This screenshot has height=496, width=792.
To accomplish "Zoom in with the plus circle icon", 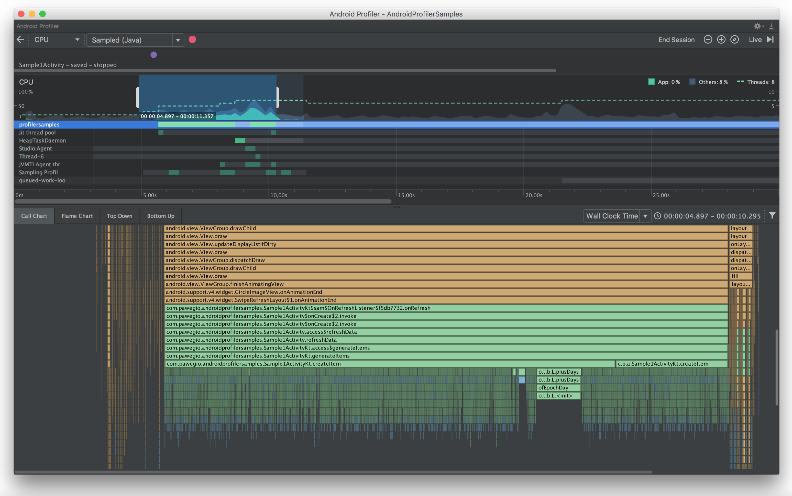I will click(x=721, y=39).
